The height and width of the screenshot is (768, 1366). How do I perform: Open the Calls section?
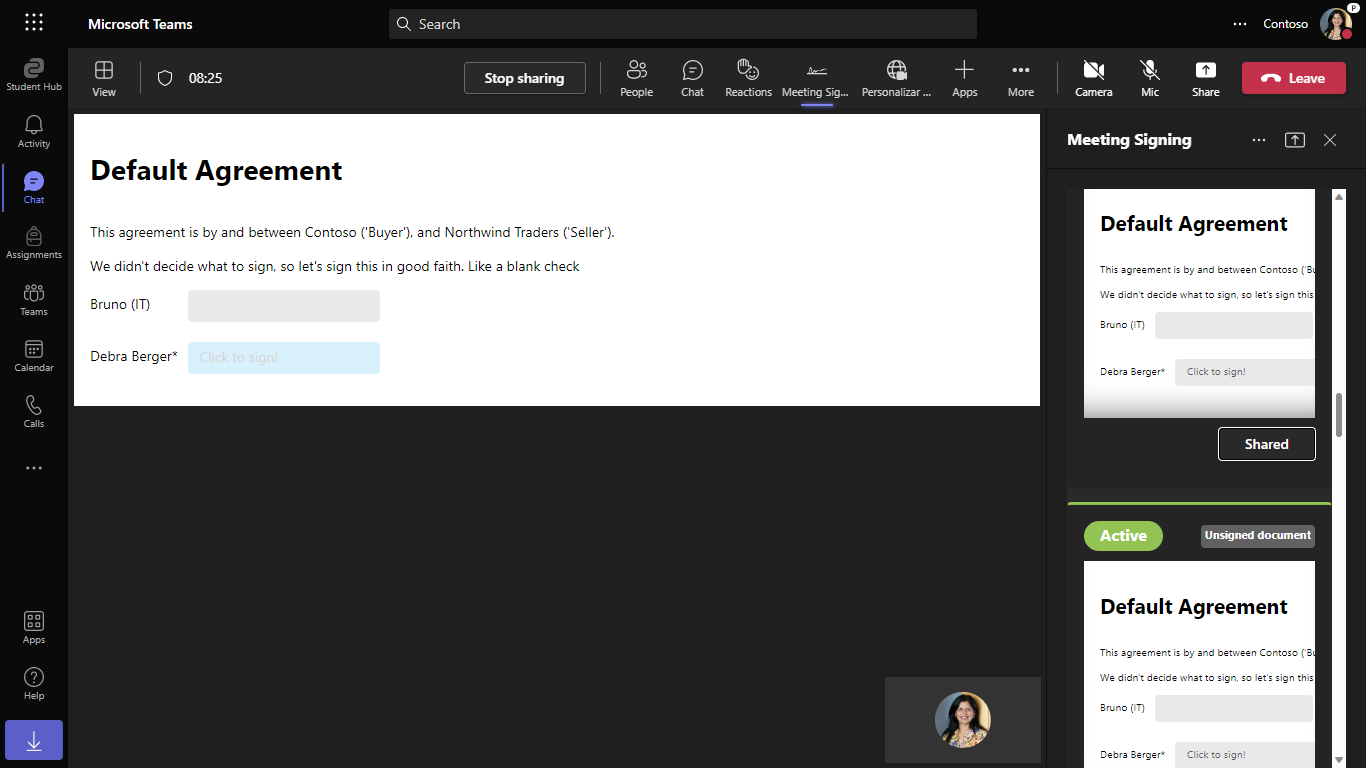coord(33,410)
